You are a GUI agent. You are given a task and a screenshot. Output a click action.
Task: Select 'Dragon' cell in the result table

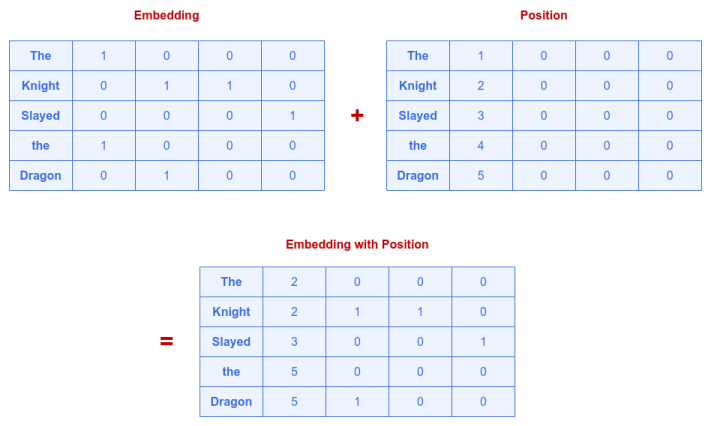click(231, 402)
